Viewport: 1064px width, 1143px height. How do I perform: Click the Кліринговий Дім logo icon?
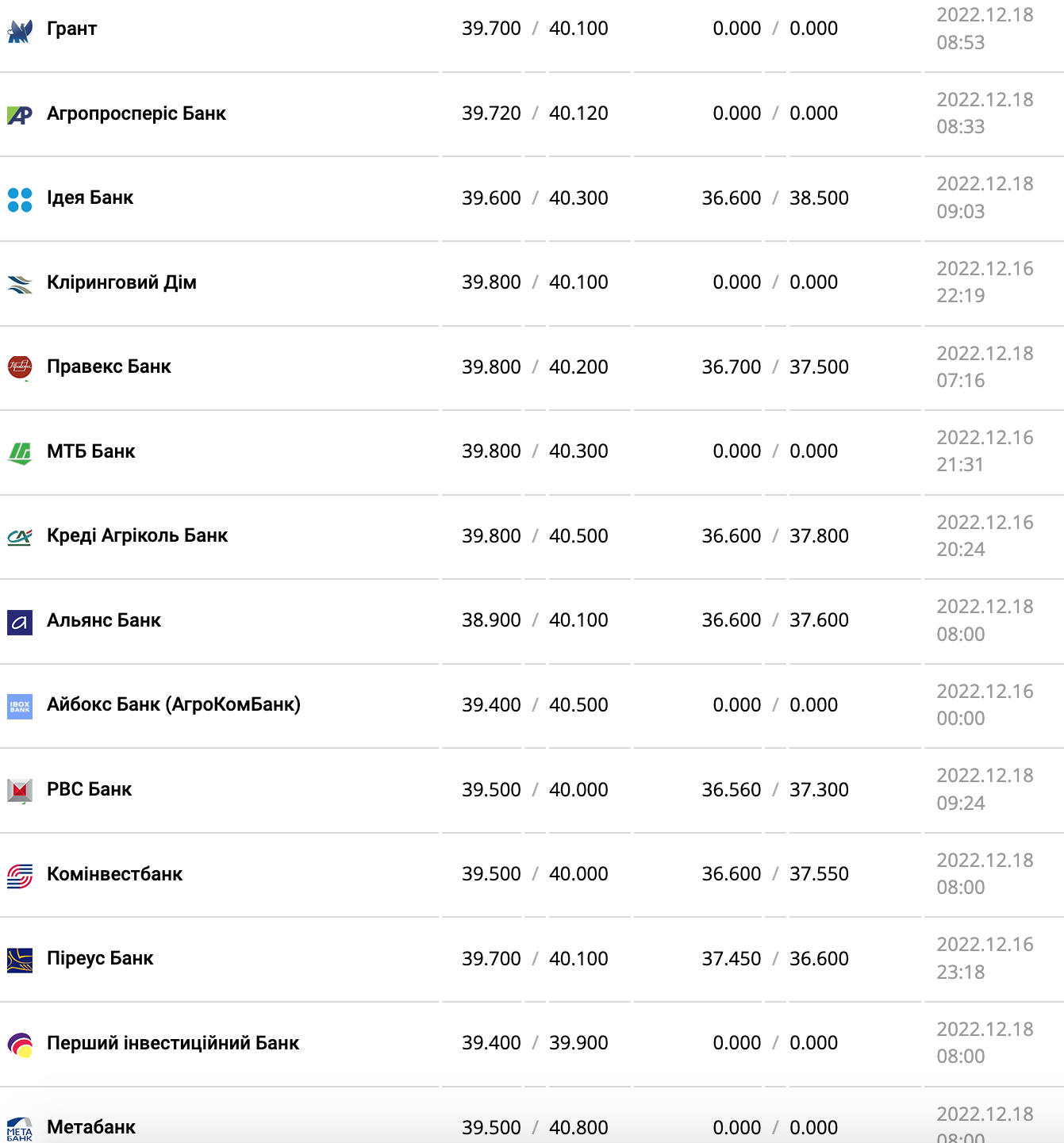[x=20, y=284]
